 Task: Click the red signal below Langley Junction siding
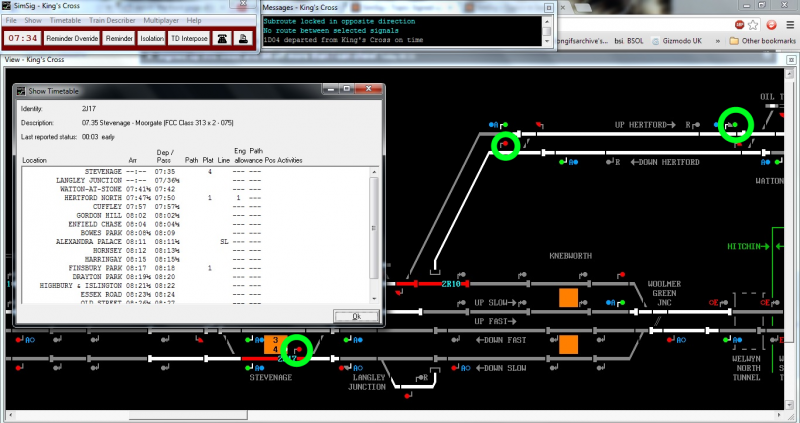click(408, 395)
